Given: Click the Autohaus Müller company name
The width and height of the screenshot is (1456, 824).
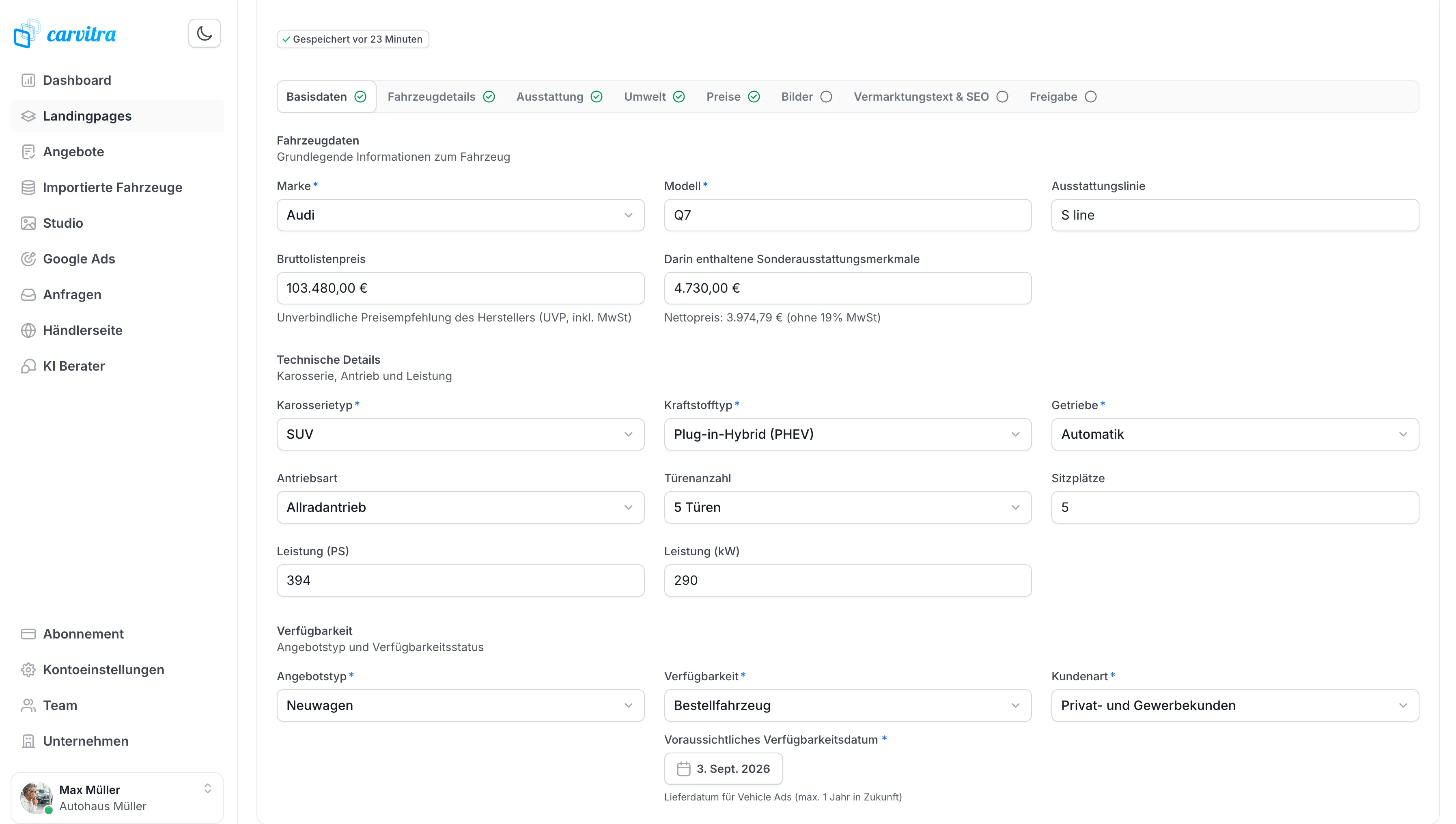Looking at the screenshot, I should 102,806.
